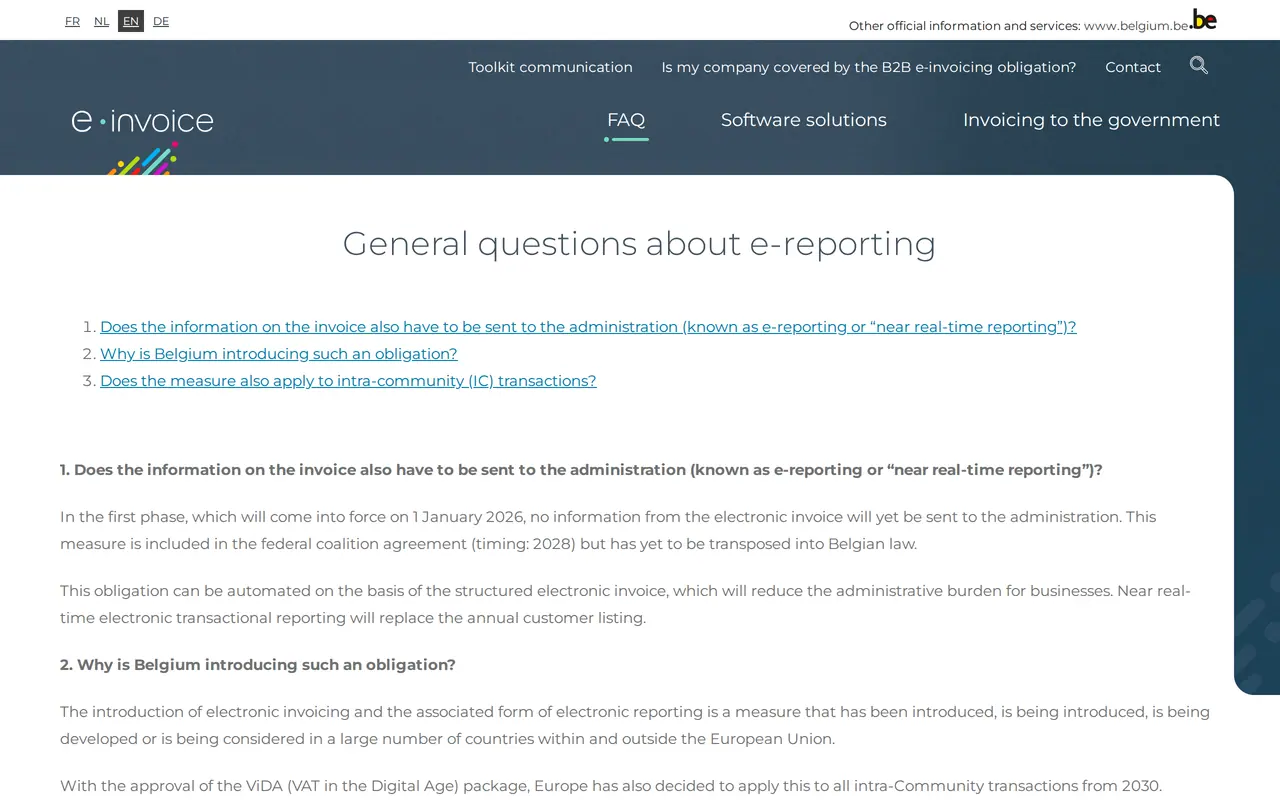Visit www.belgium.be link

[x=1136, y=26]
